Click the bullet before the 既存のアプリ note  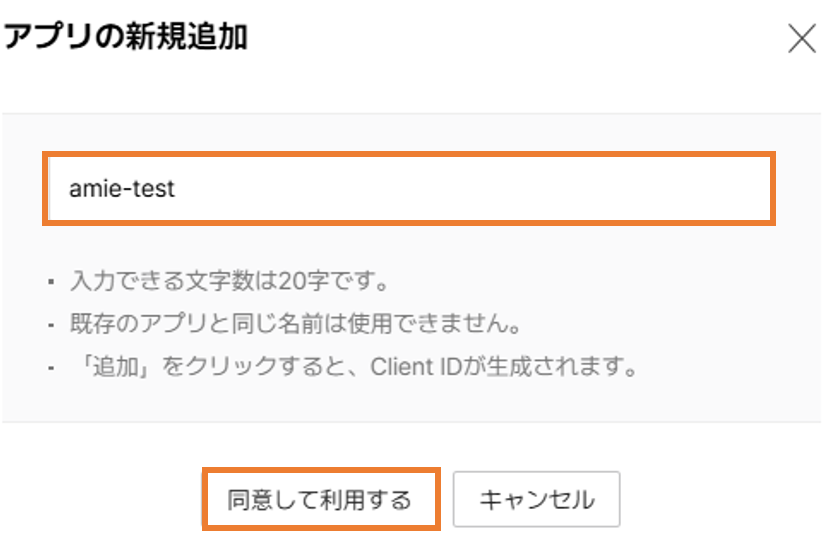pyautogui.click(x=51, y=325)
